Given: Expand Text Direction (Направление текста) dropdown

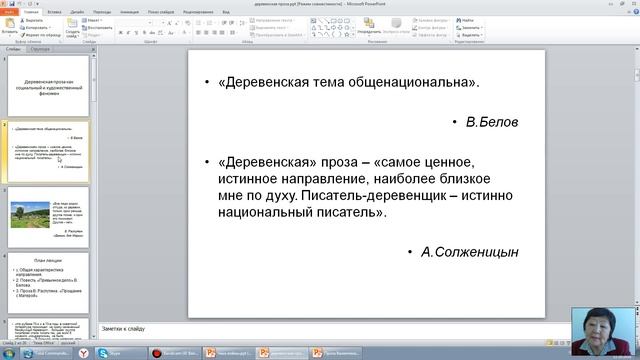Looking at the screenshot, I should coord(273,20).
